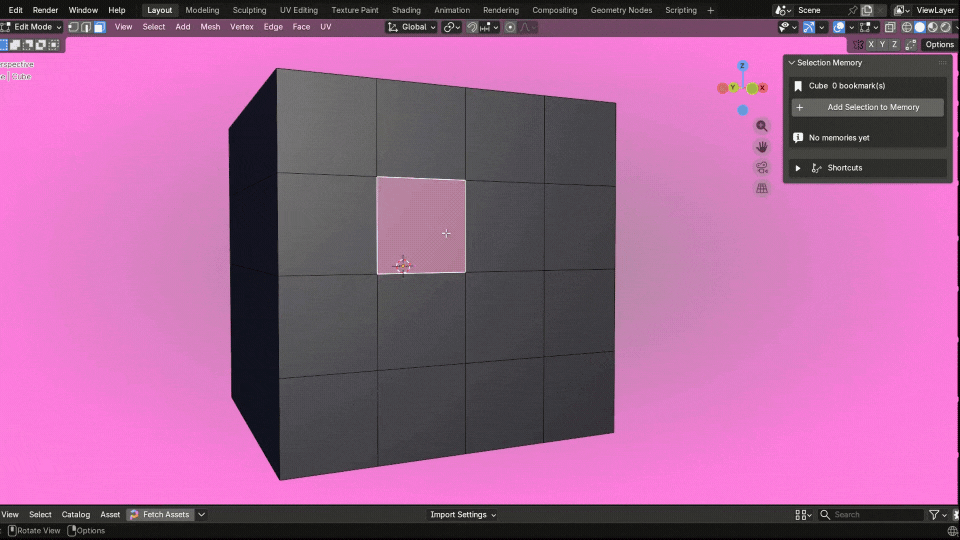Open gizmo options dropdown arrow

point(822,27)
